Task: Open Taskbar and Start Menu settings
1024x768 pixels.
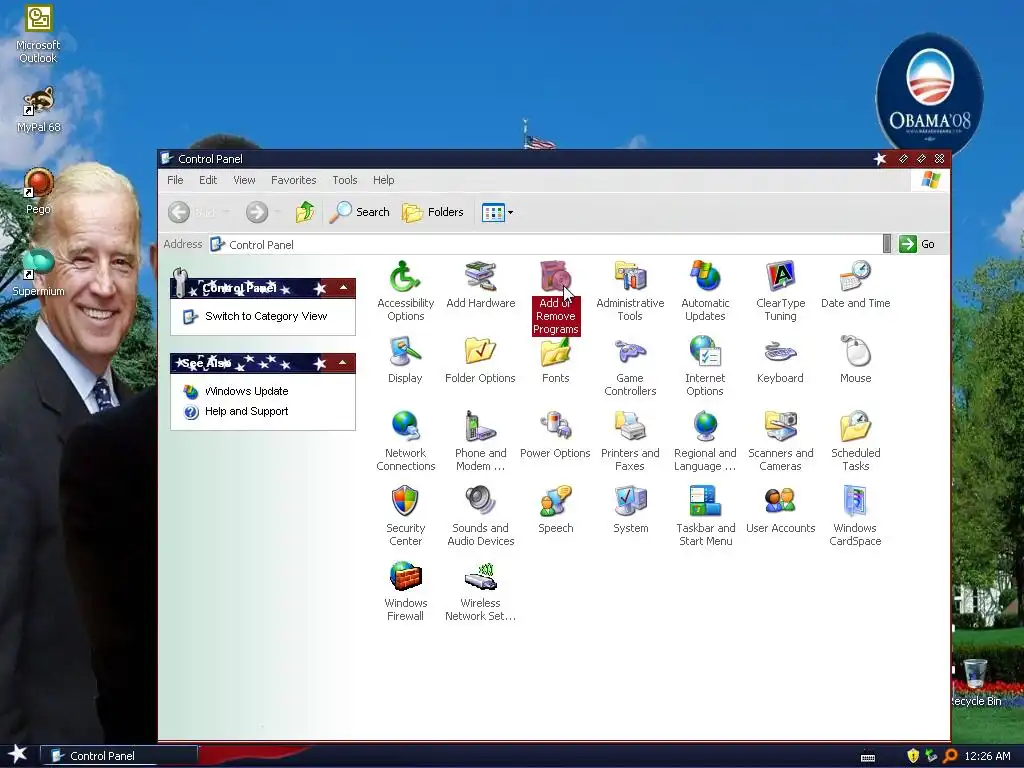Action: tap(705, 516)
